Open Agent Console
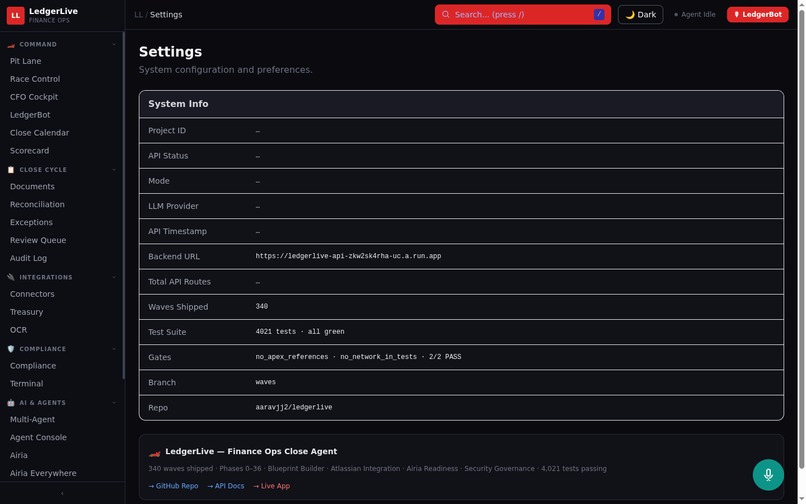Image resolution: width=806 pixels, height=504 pixels. 38,437
